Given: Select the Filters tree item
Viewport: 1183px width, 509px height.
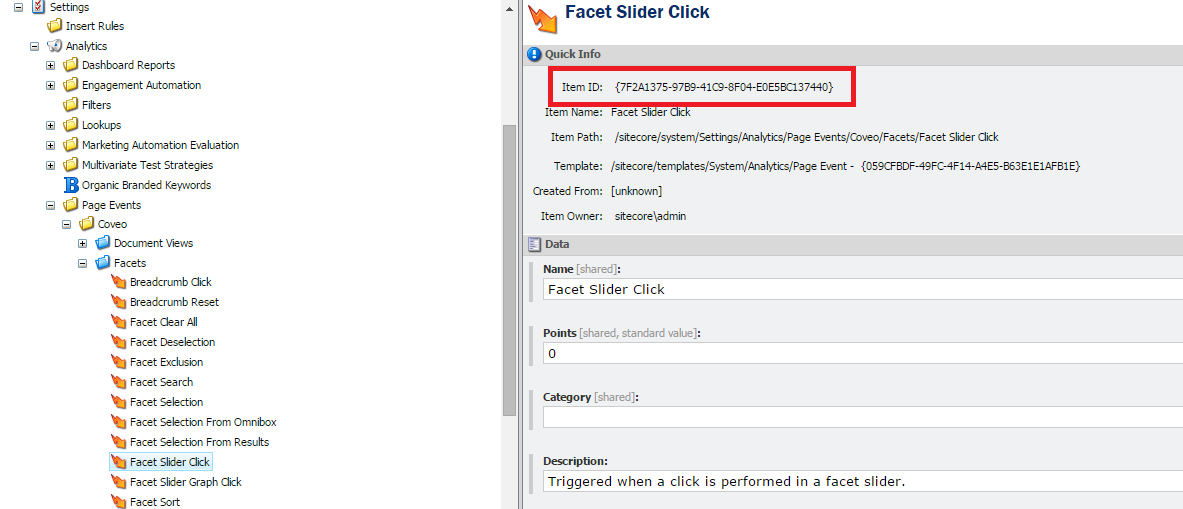Looking at the screenshot, I should click(x=97, y=105).
